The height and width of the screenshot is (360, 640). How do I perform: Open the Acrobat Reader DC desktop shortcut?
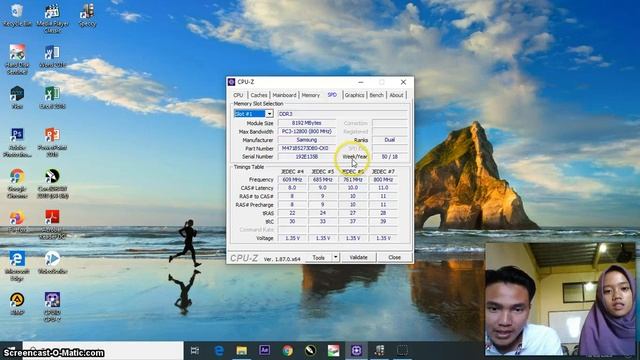pyautogui.click(x=52, y=224)
